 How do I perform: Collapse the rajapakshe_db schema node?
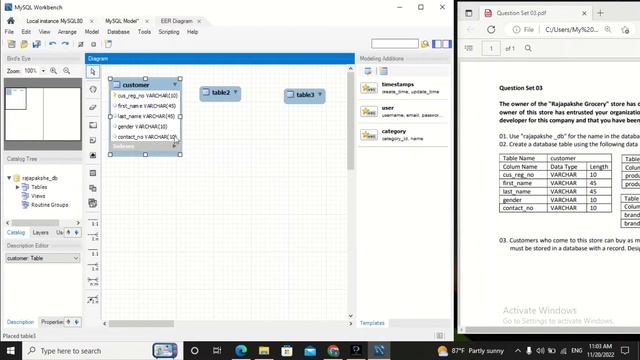tap(9, 178)
